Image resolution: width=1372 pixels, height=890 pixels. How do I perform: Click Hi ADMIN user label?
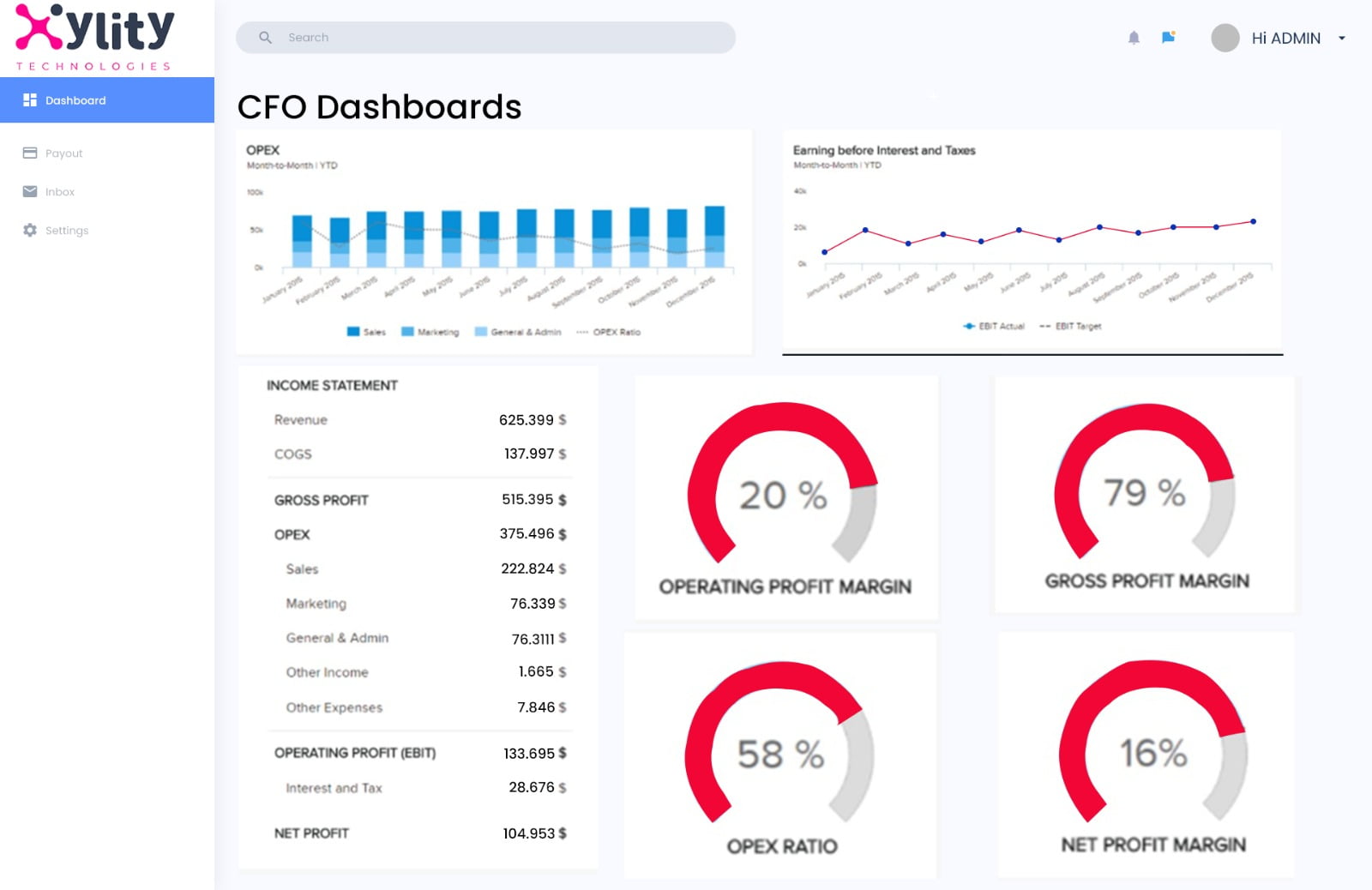[1285, 38]
